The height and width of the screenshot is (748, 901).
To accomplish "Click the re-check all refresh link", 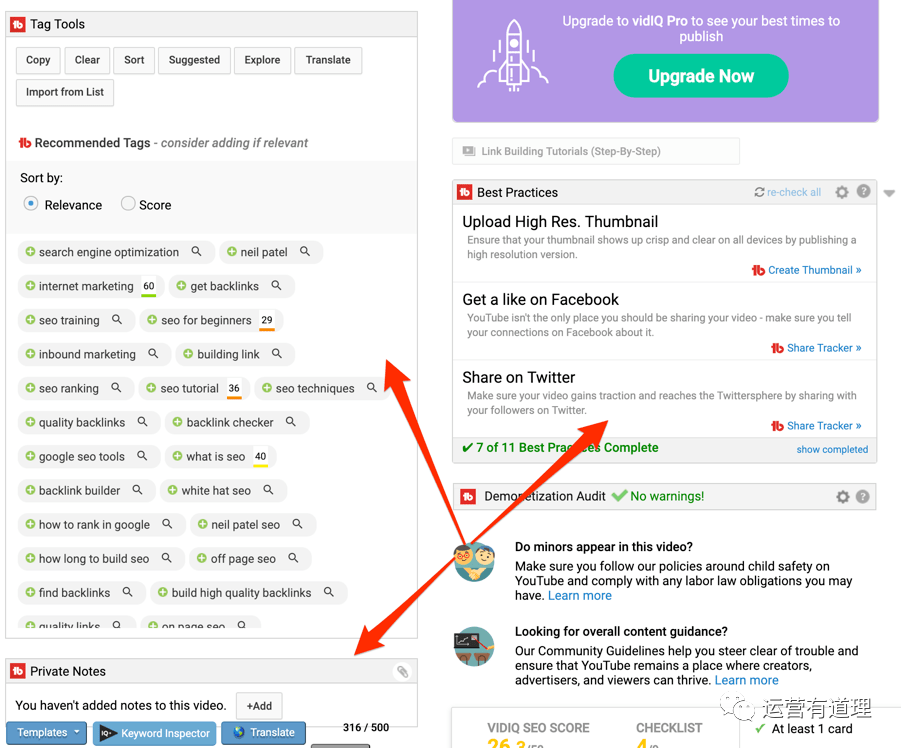I will (x=787, y=192).
